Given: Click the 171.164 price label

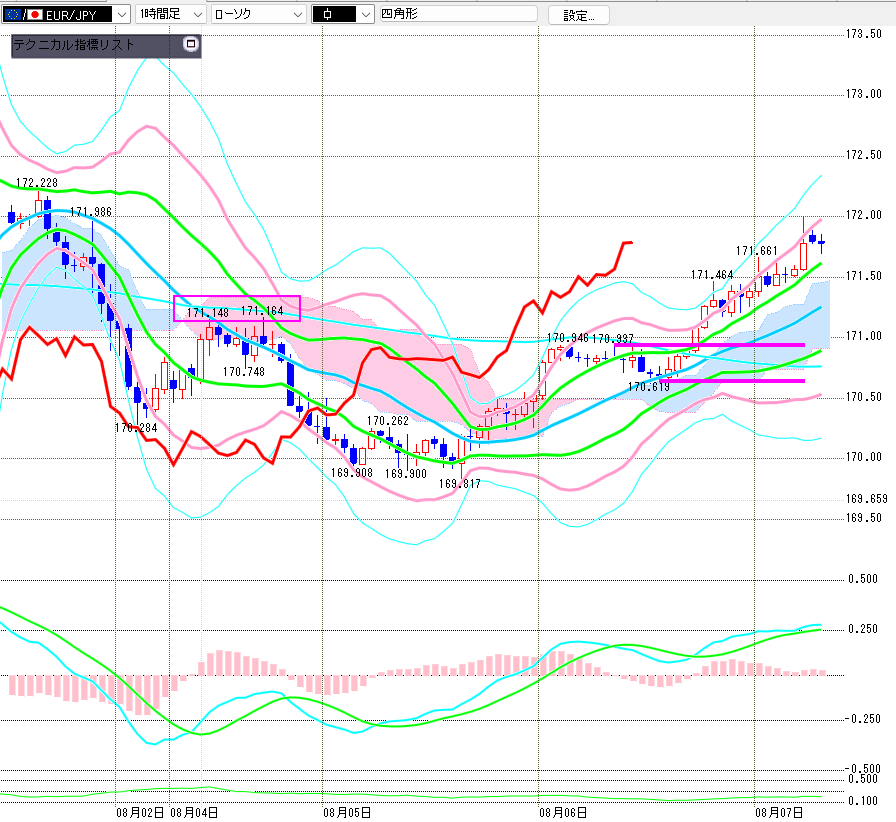Looking at the screenshot, I should (262, 311).
